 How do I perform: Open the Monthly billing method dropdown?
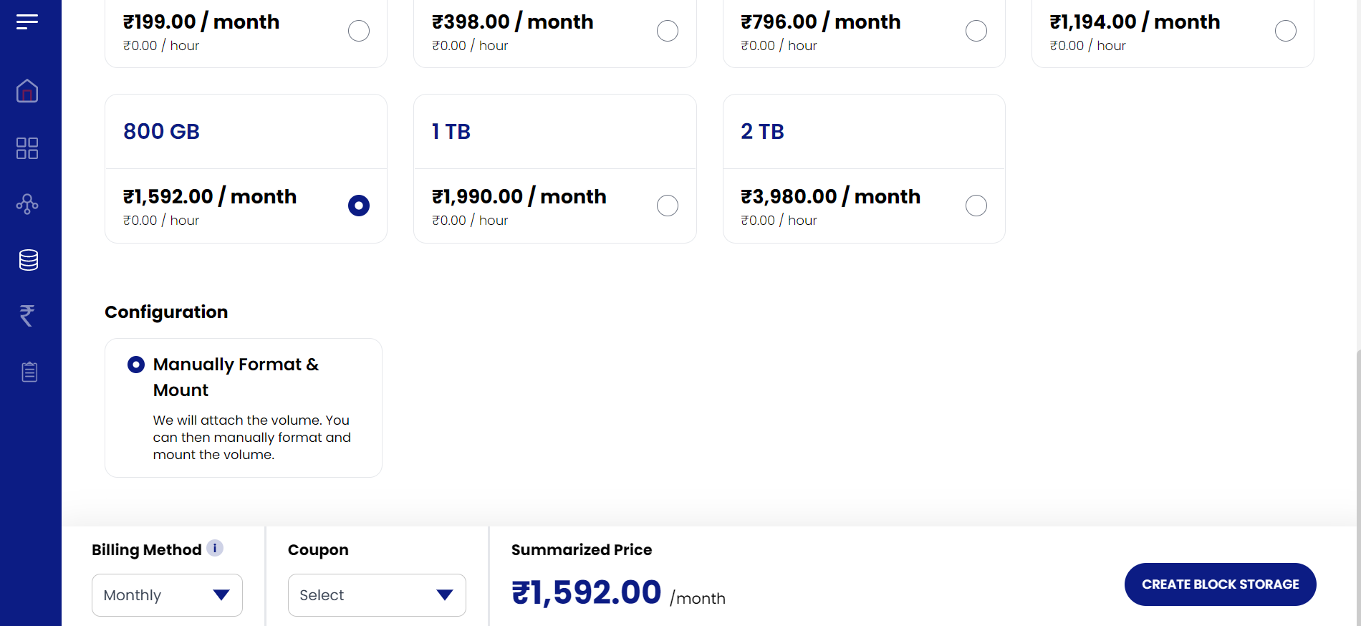point(167,595)
